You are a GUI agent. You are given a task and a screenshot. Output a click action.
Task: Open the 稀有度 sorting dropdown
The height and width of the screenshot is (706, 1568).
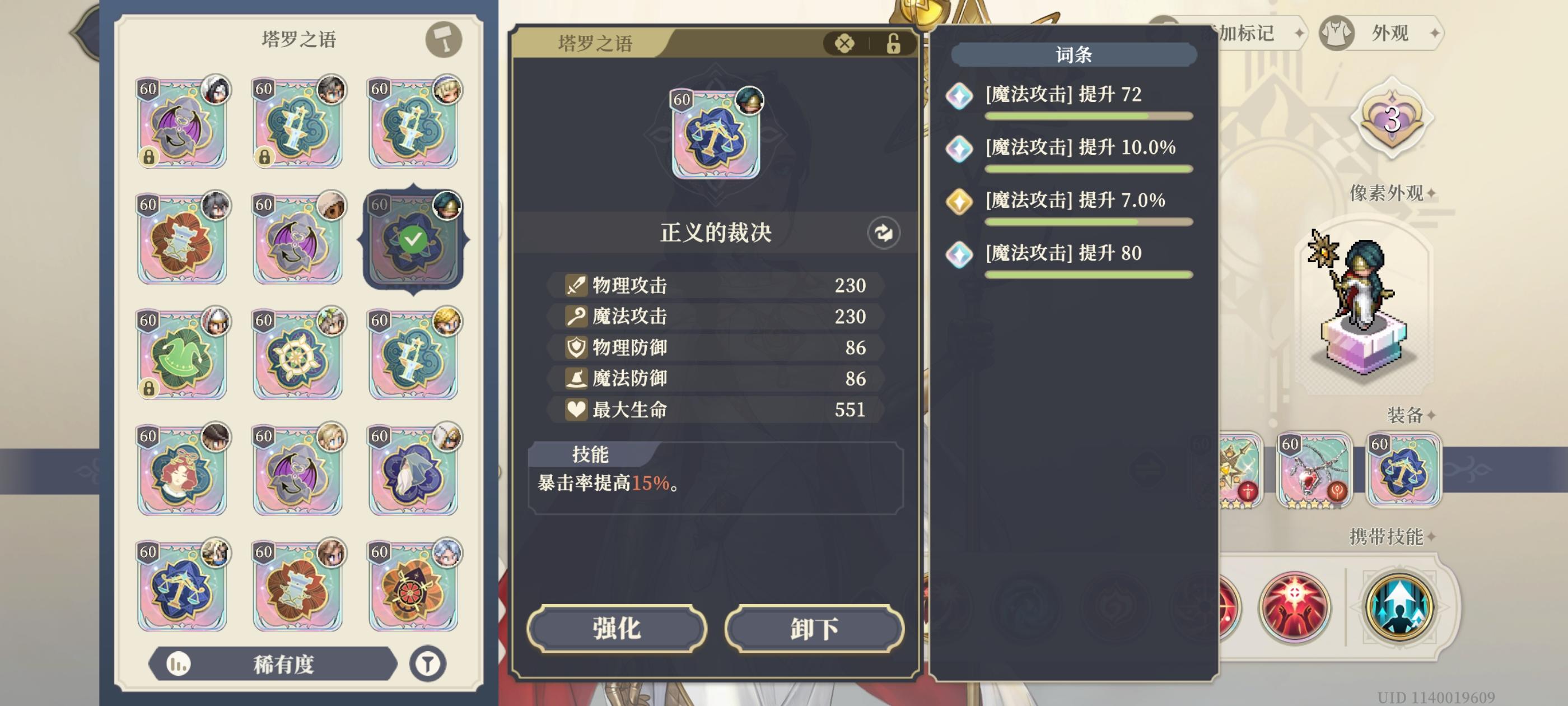point(273,663)
